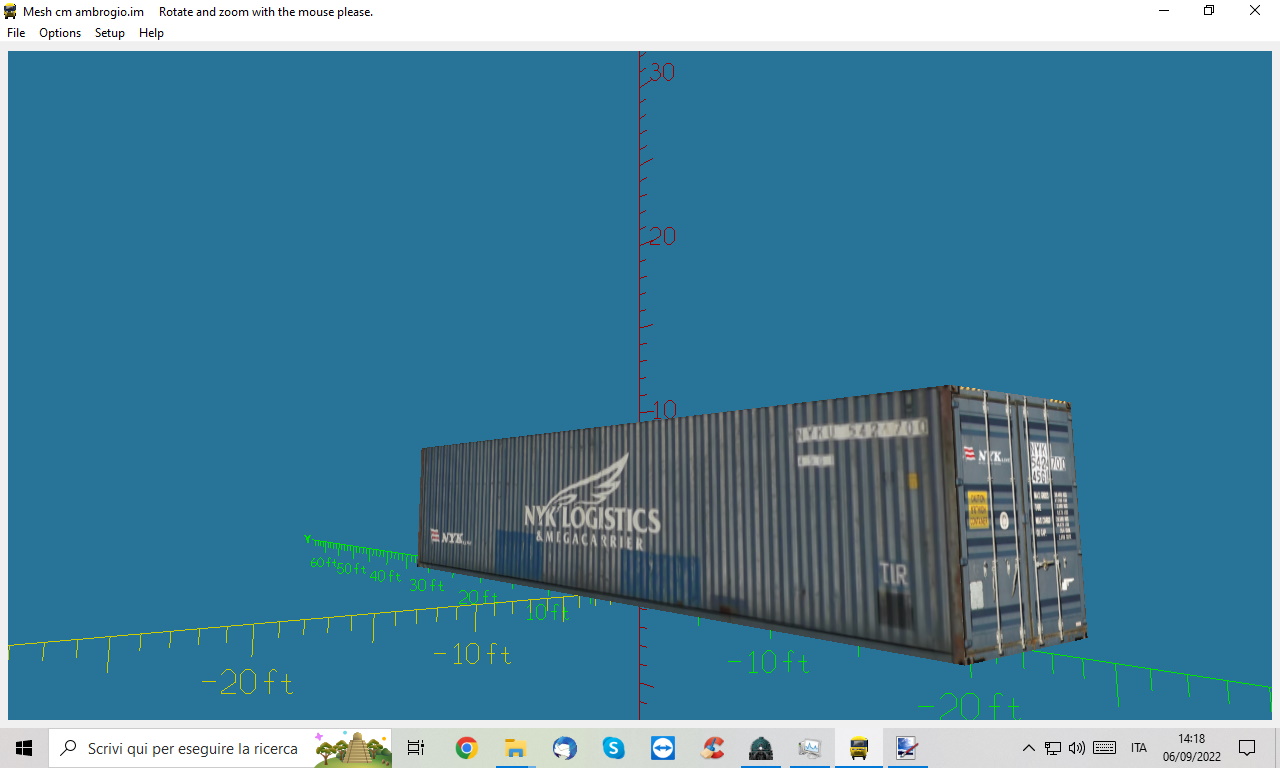Switch the ITA input language indicator
Viewport: 1280px width, 768px height.
(1139, 748)
